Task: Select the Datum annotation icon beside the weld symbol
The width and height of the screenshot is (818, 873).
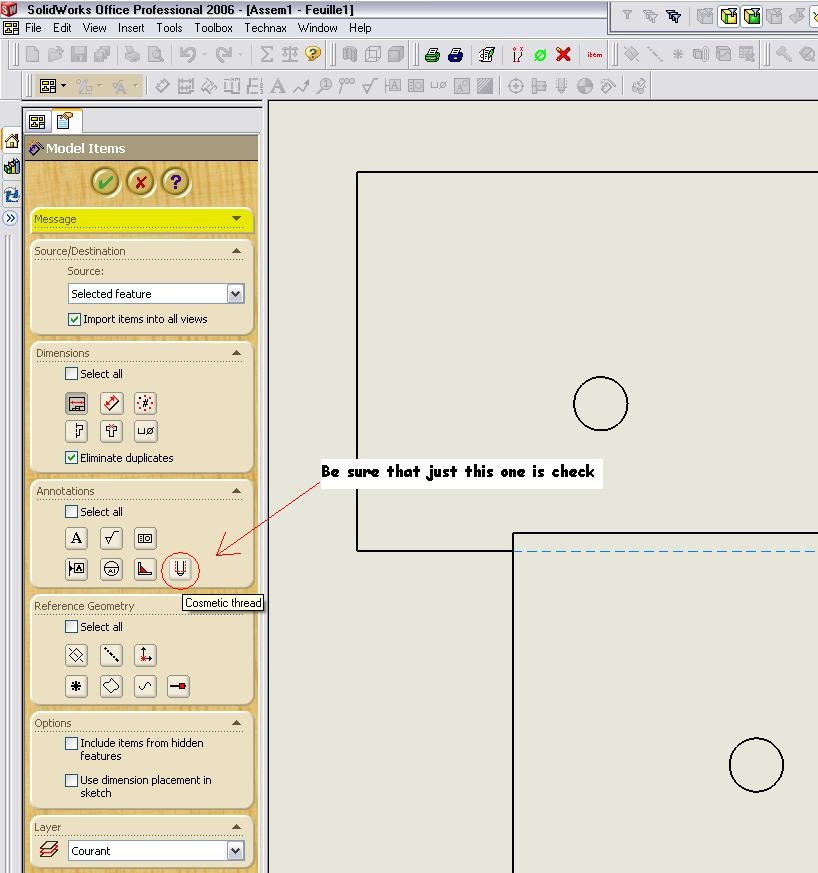Action: (x=76, y=569)
